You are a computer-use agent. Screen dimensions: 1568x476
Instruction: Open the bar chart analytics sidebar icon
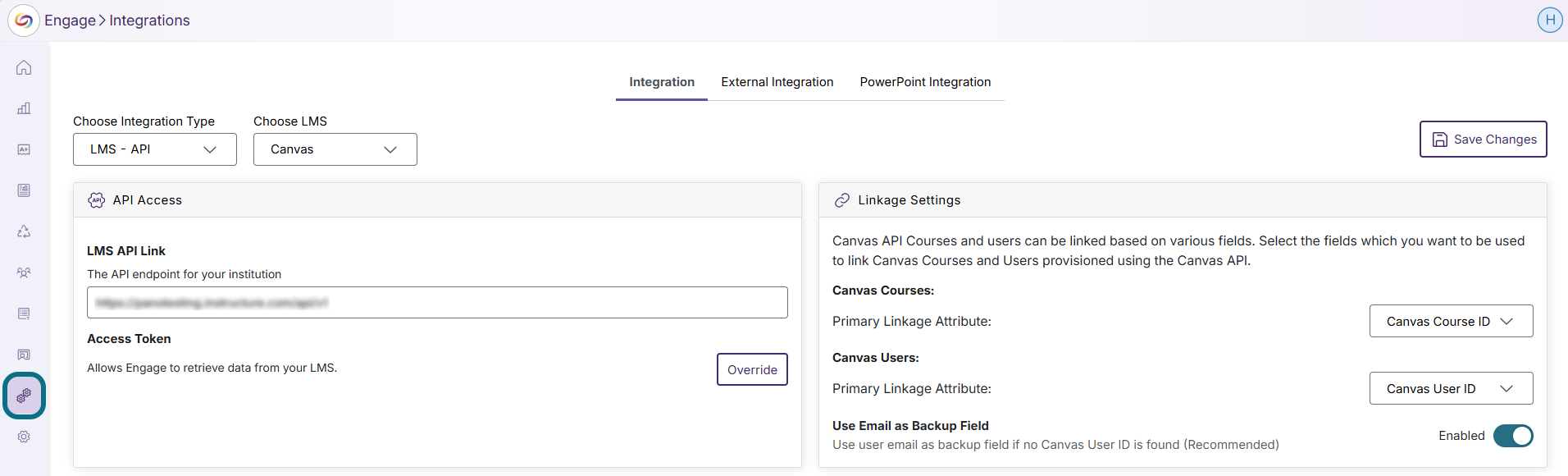[24, 108]
